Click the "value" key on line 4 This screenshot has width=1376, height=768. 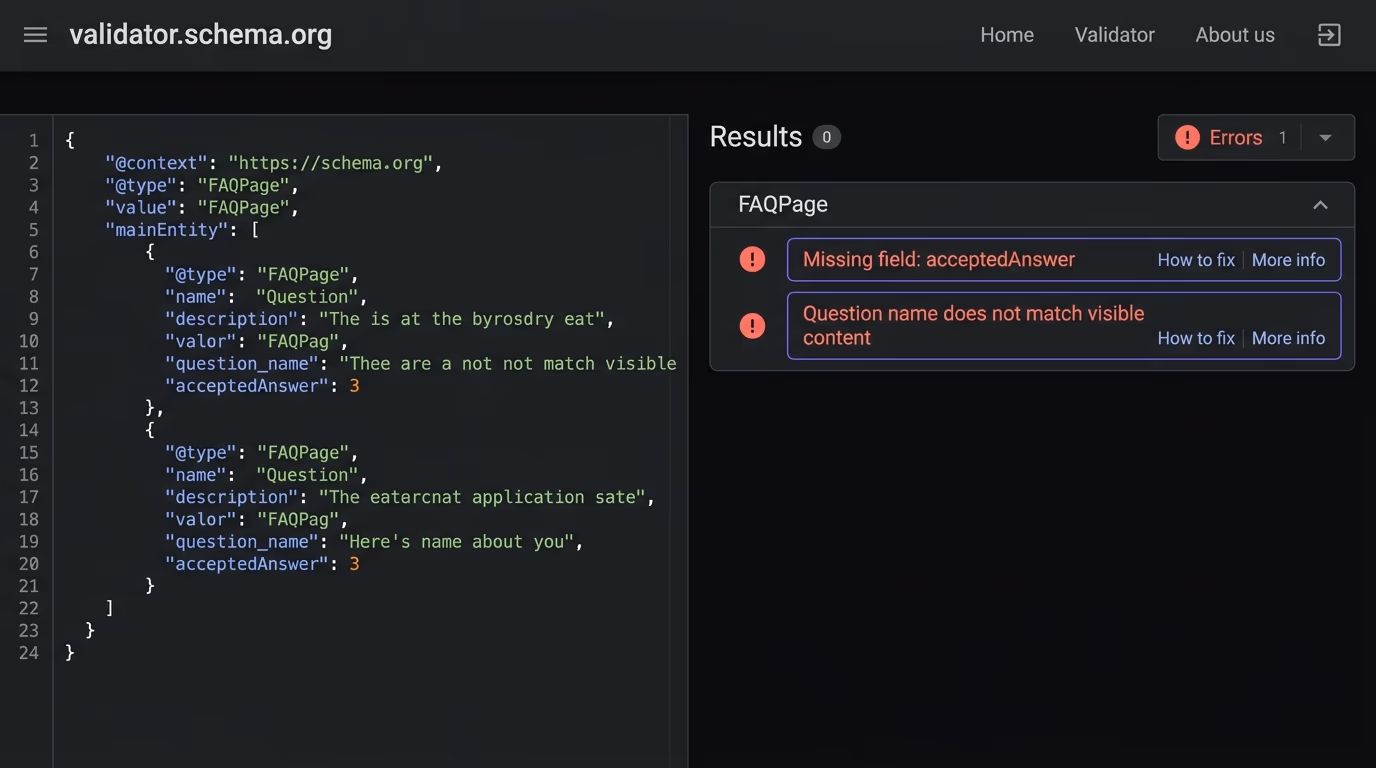[141, 207]
